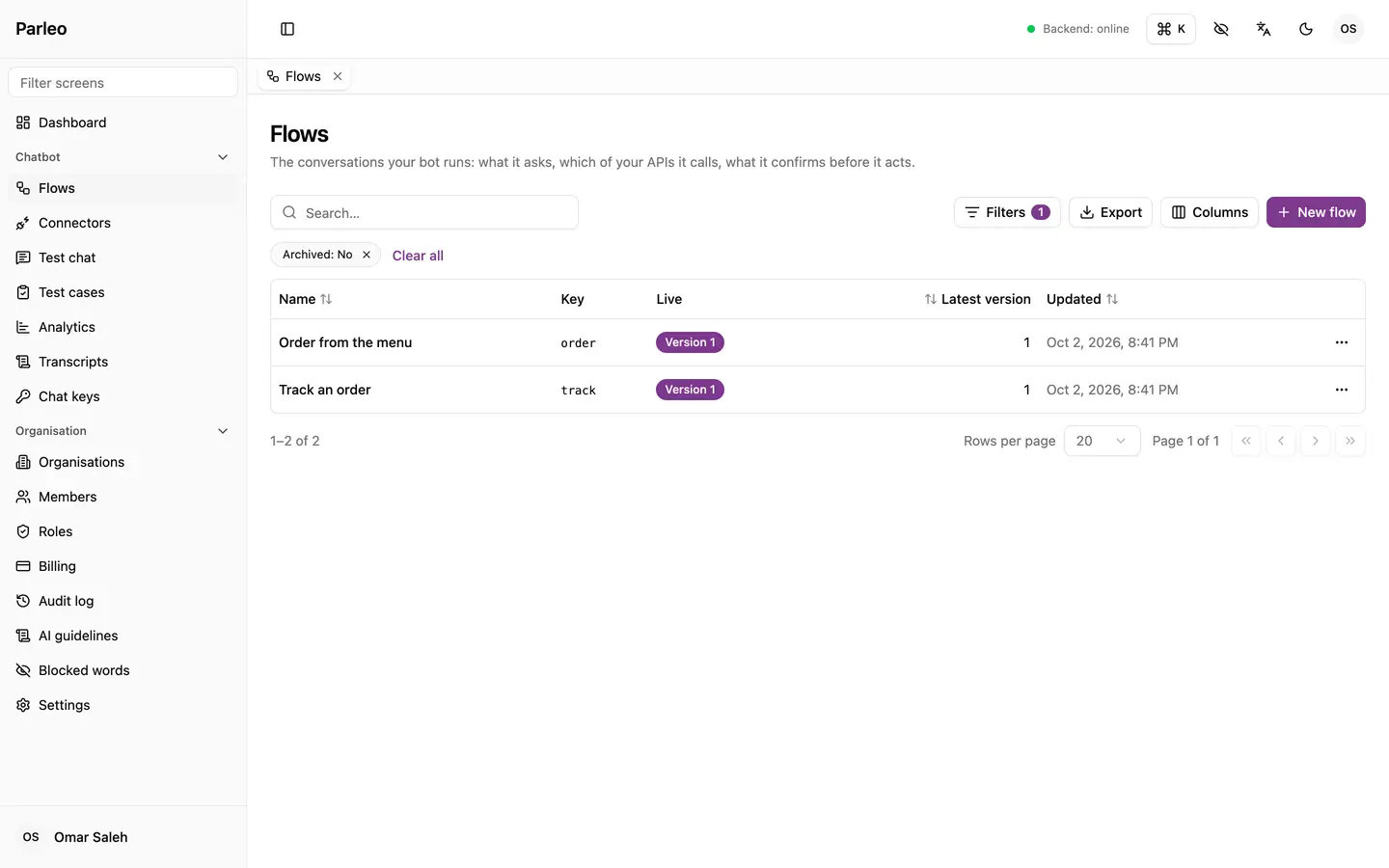Open Audit log from the sidebar

123,601
